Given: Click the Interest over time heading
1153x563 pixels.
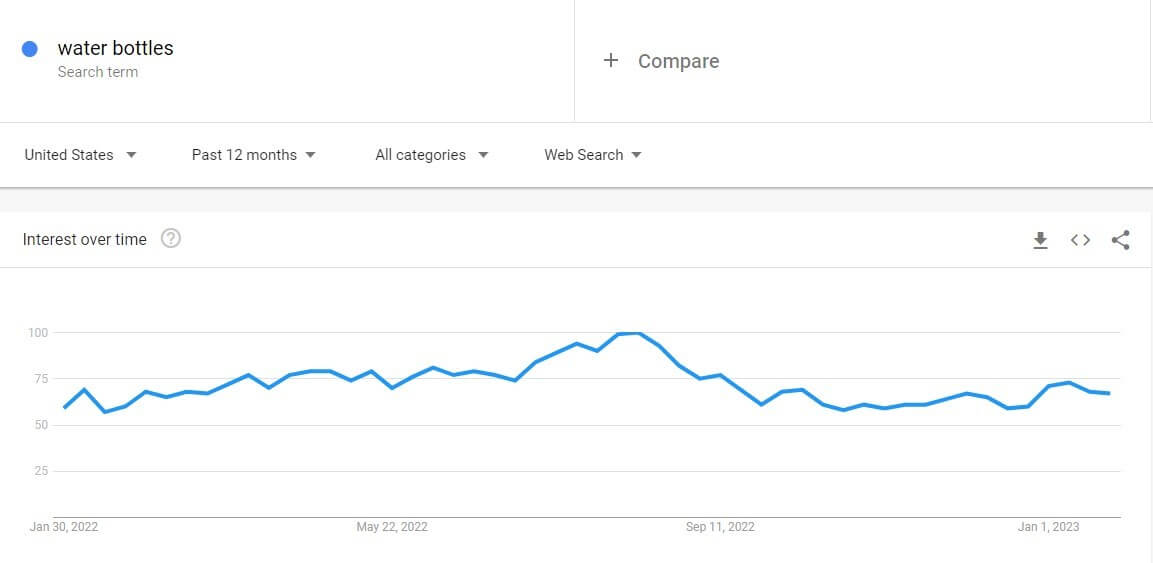Looking at the screenshot, I should click(x=85, y=240).
